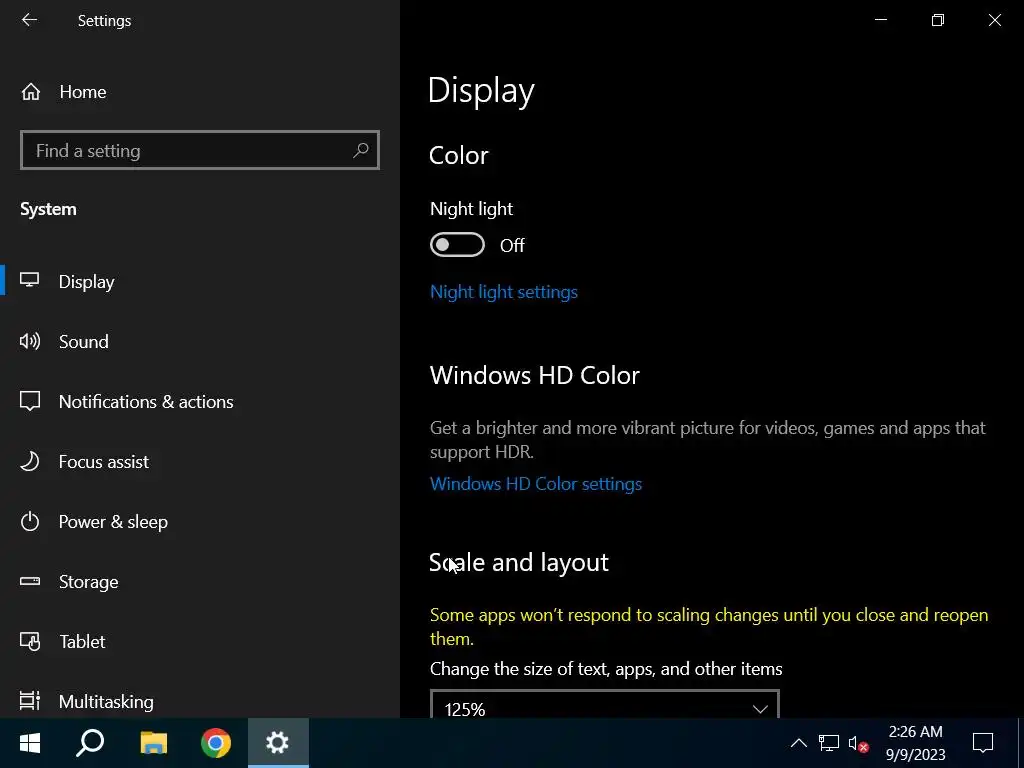Go to Settings Home
The width and height of the screenshot is (1024, 768).
click(83, 92)
